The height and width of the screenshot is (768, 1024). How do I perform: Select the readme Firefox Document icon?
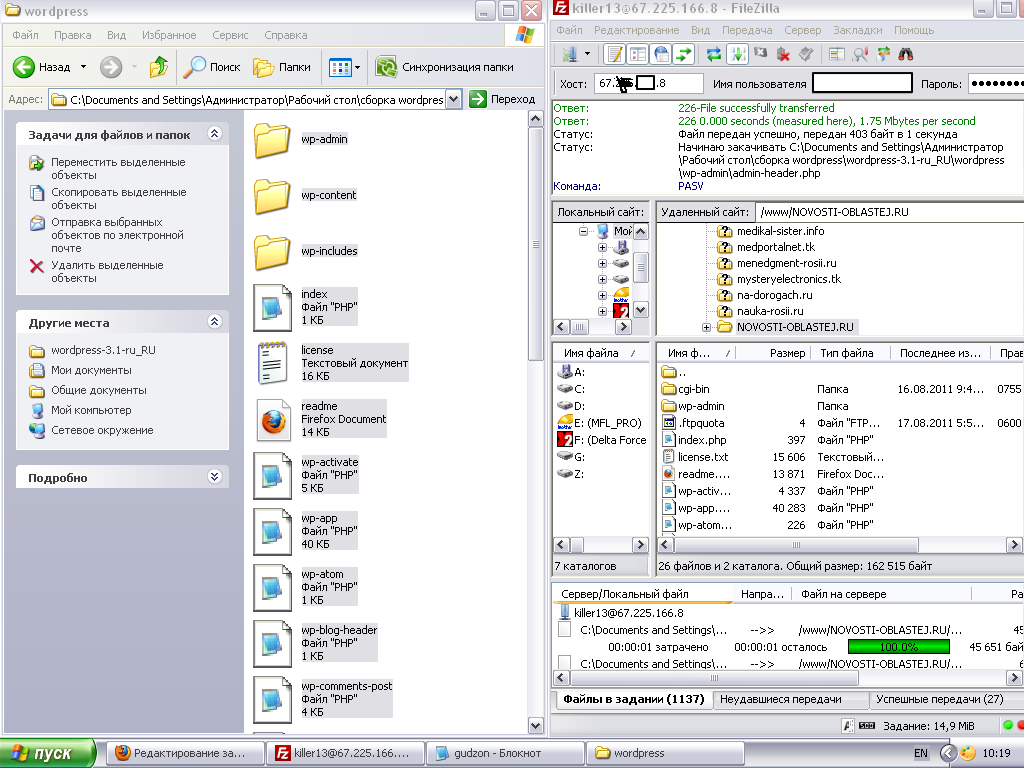[x=273, y=419]
